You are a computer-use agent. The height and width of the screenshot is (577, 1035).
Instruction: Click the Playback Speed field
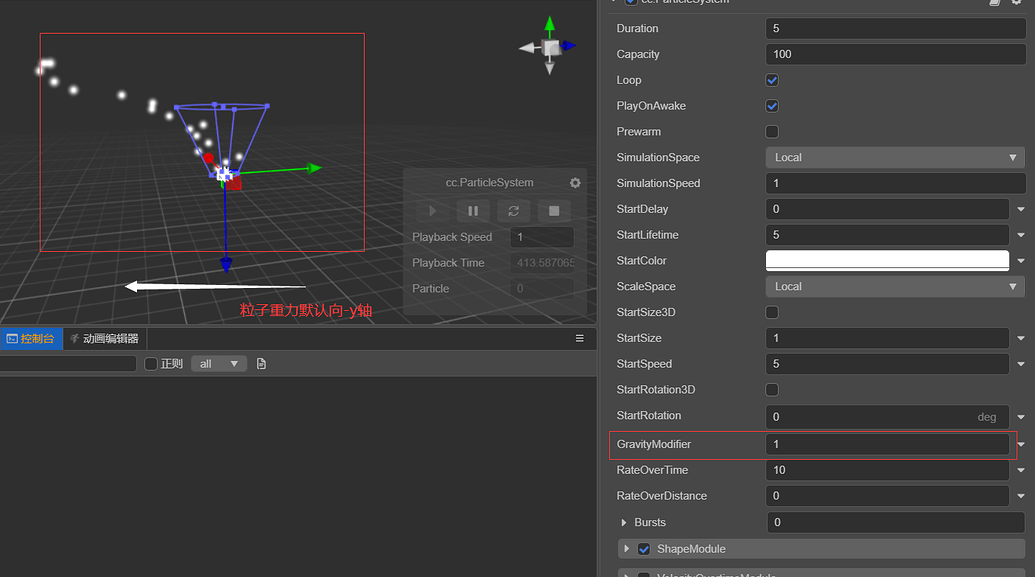pyautogui.click(x=542, y=237)
